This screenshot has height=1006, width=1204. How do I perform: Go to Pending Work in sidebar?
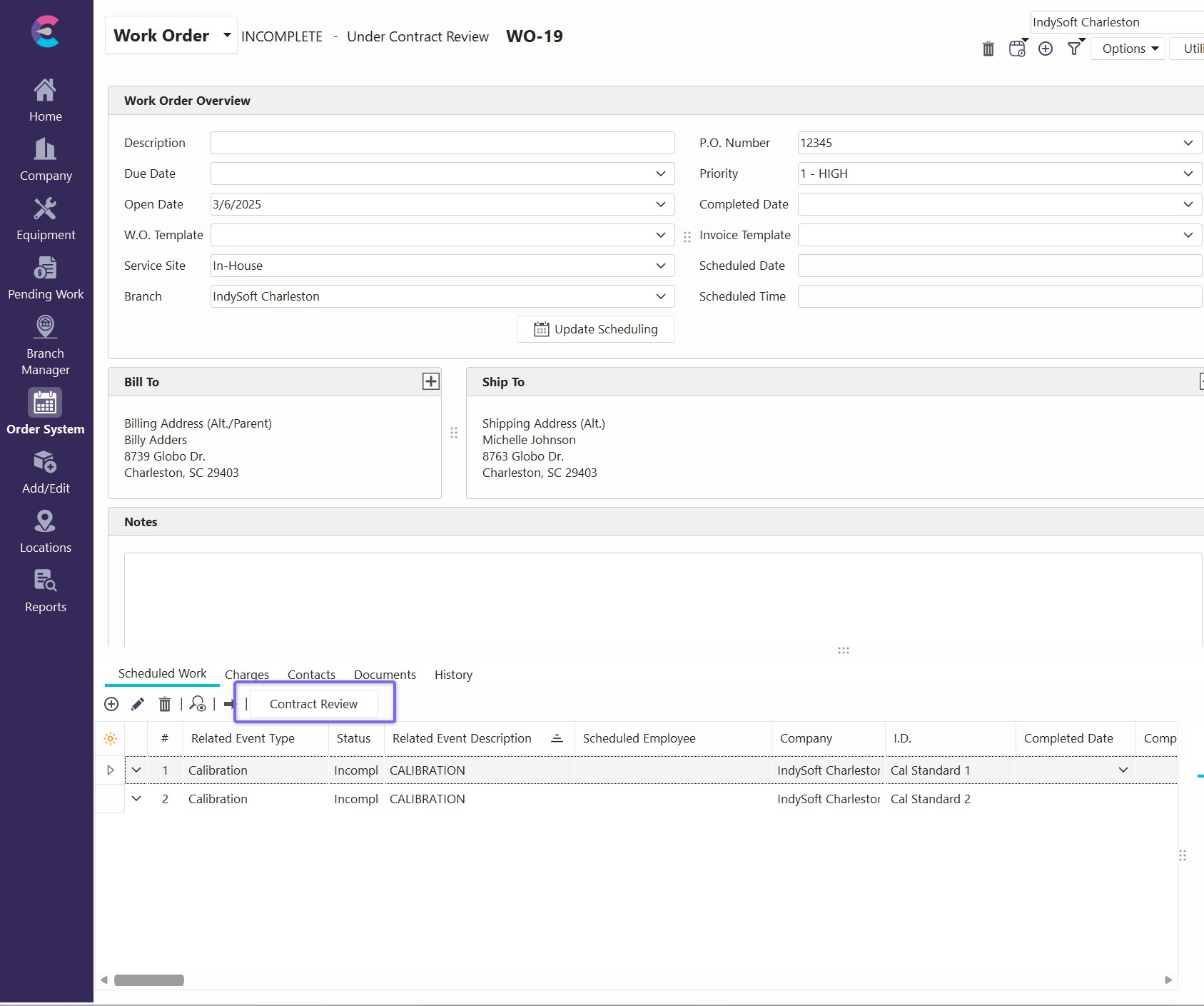pos(46,278)
